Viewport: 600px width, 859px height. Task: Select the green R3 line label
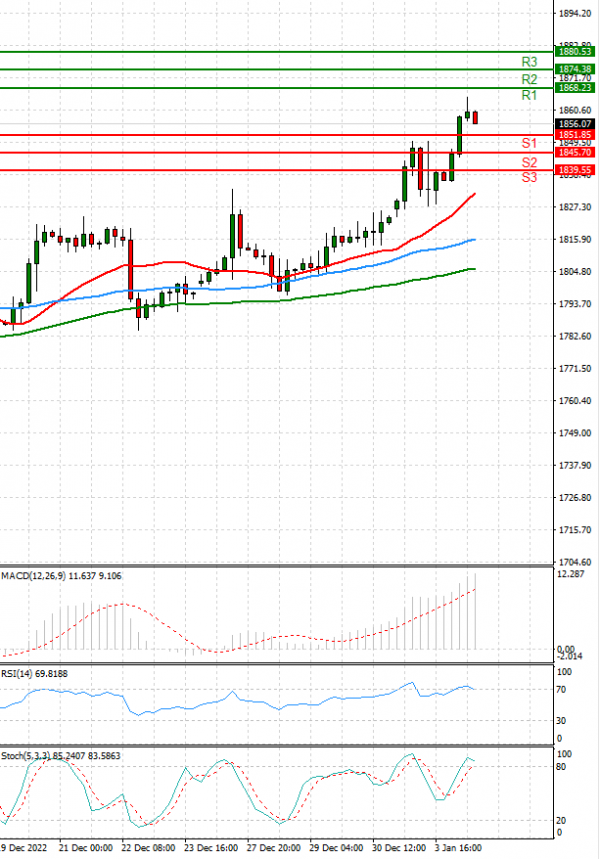pos(529,62)
